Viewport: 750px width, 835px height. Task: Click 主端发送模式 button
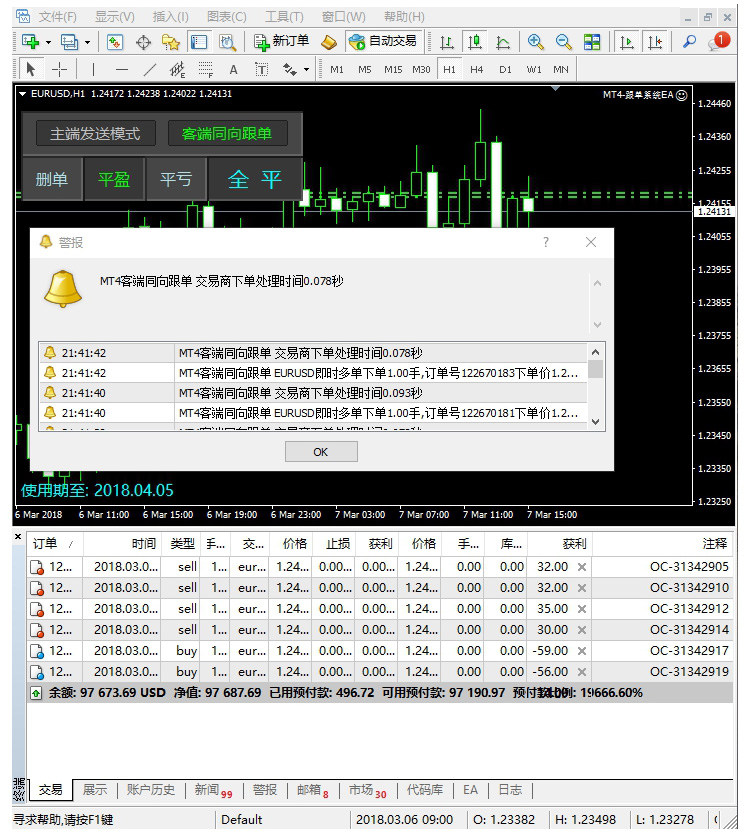tap(95, 133)
